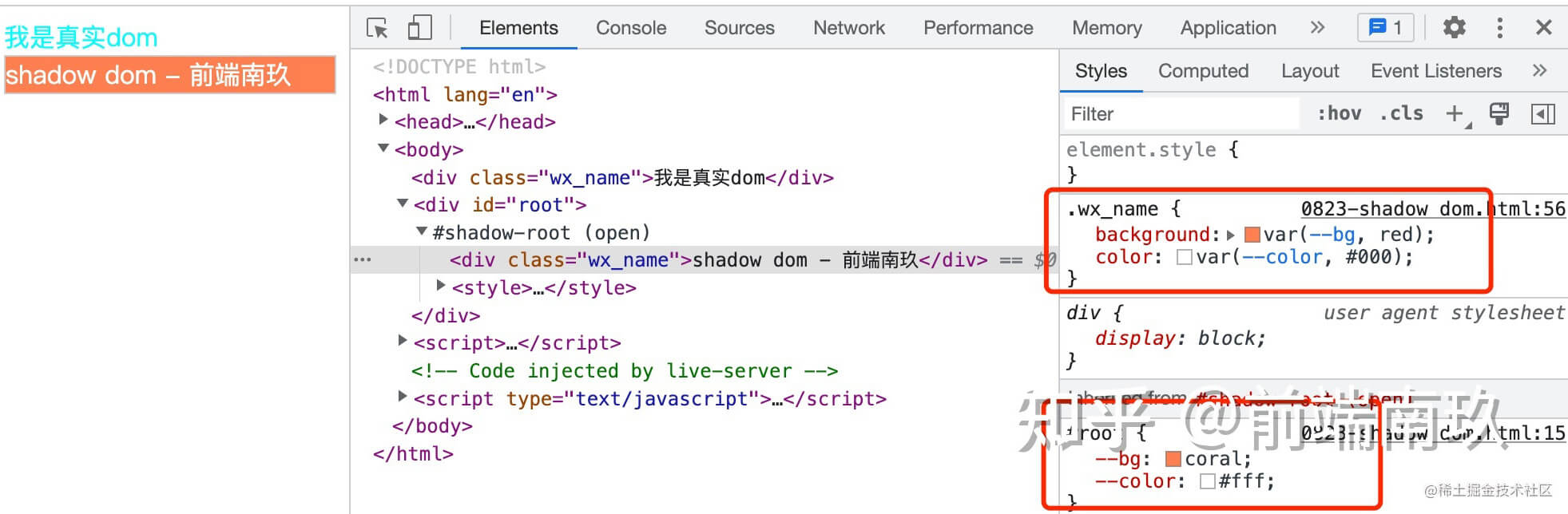Toggle the .cls classes button

tap(1401, 114)
